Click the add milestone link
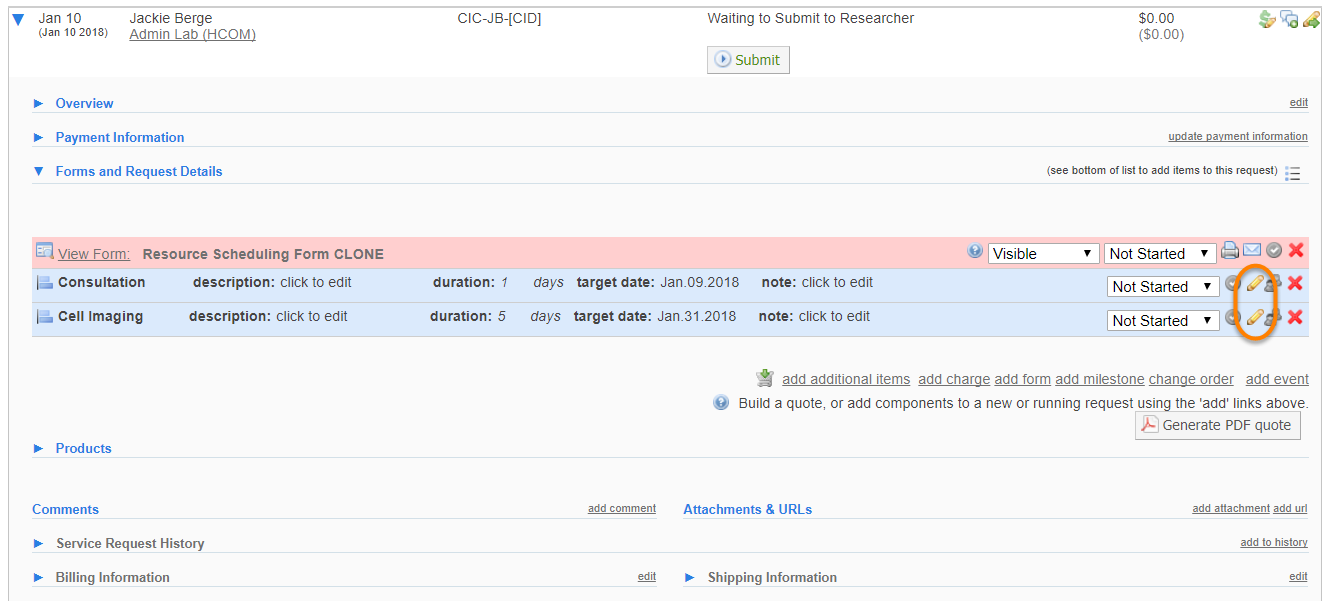Image resolution: width=1332 pixels, height=601 pixels. [1099, 379]
